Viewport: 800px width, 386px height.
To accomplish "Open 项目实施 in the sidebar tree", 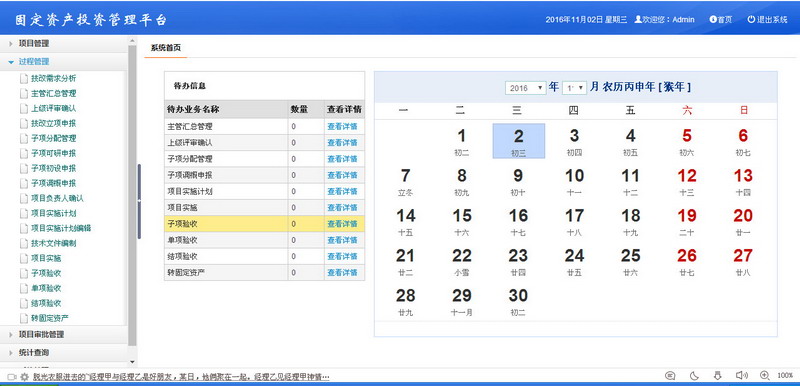I will (x=46, y=258).
